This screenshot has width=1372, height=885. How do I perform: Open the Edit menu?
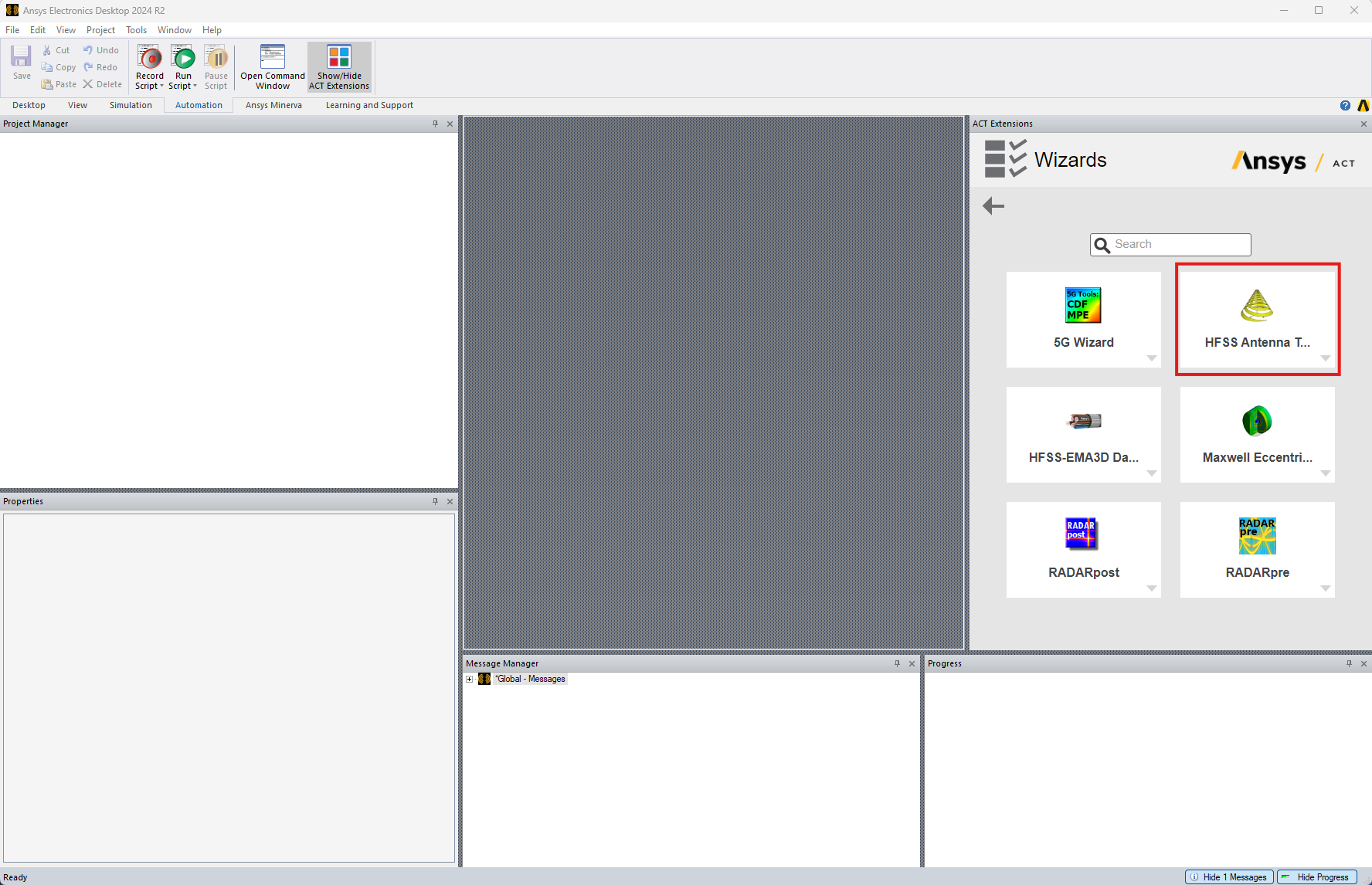38,30
